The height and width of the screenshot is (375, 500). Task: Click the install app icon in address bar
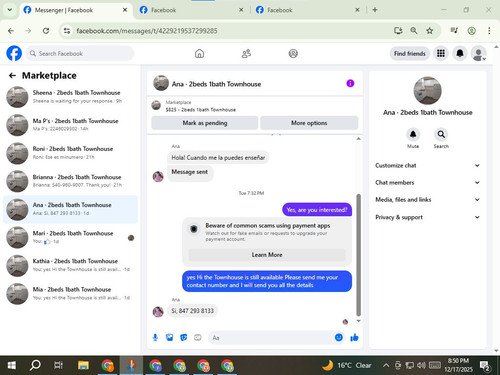click(398, 31)
